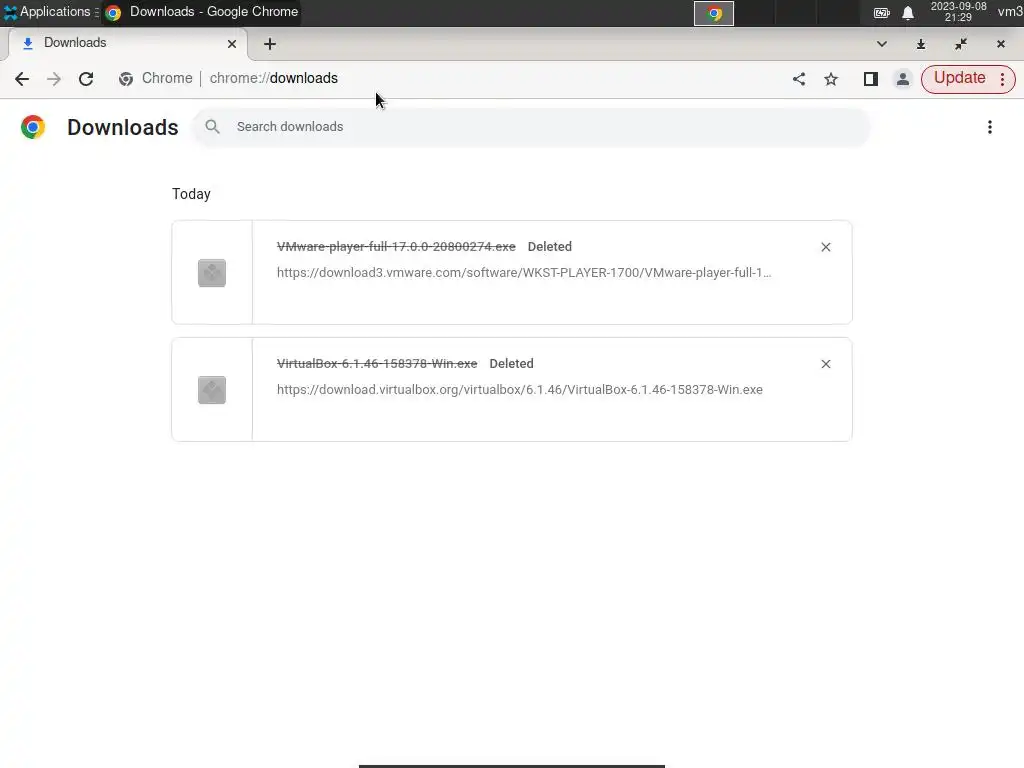Image resolution: width=1024 pixels, height=768 pixels.
Task: Open the notification bell in panel
Action: tap(908, 13)
